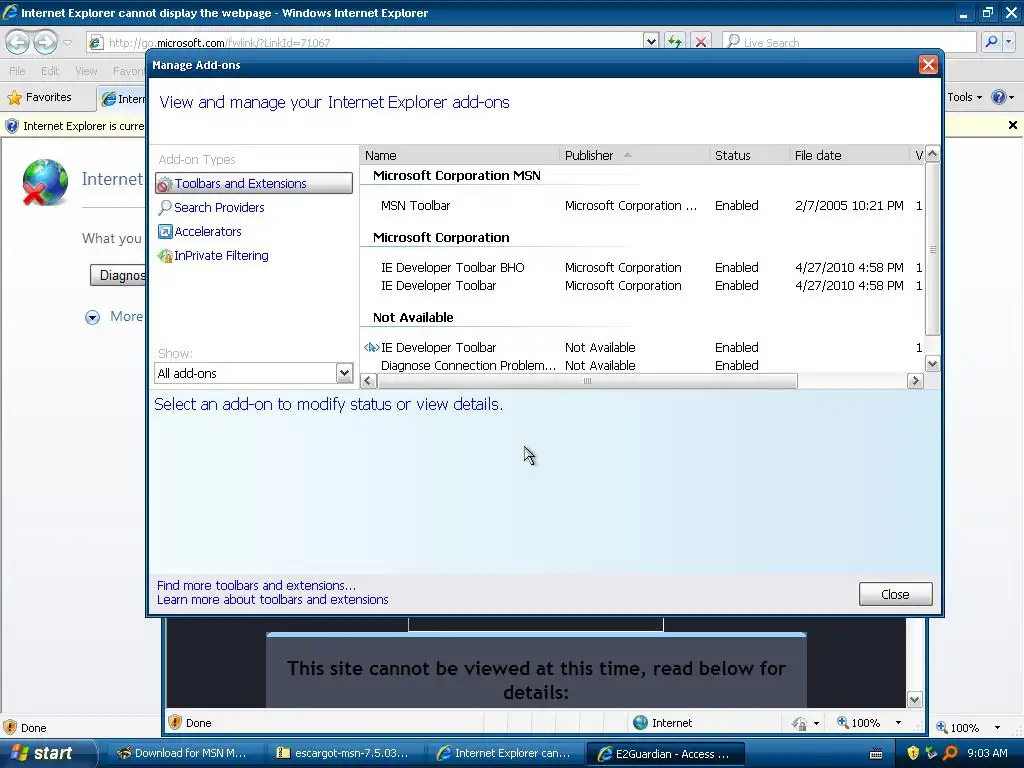Open the Show add-ons dropdown

pos(344,373)
